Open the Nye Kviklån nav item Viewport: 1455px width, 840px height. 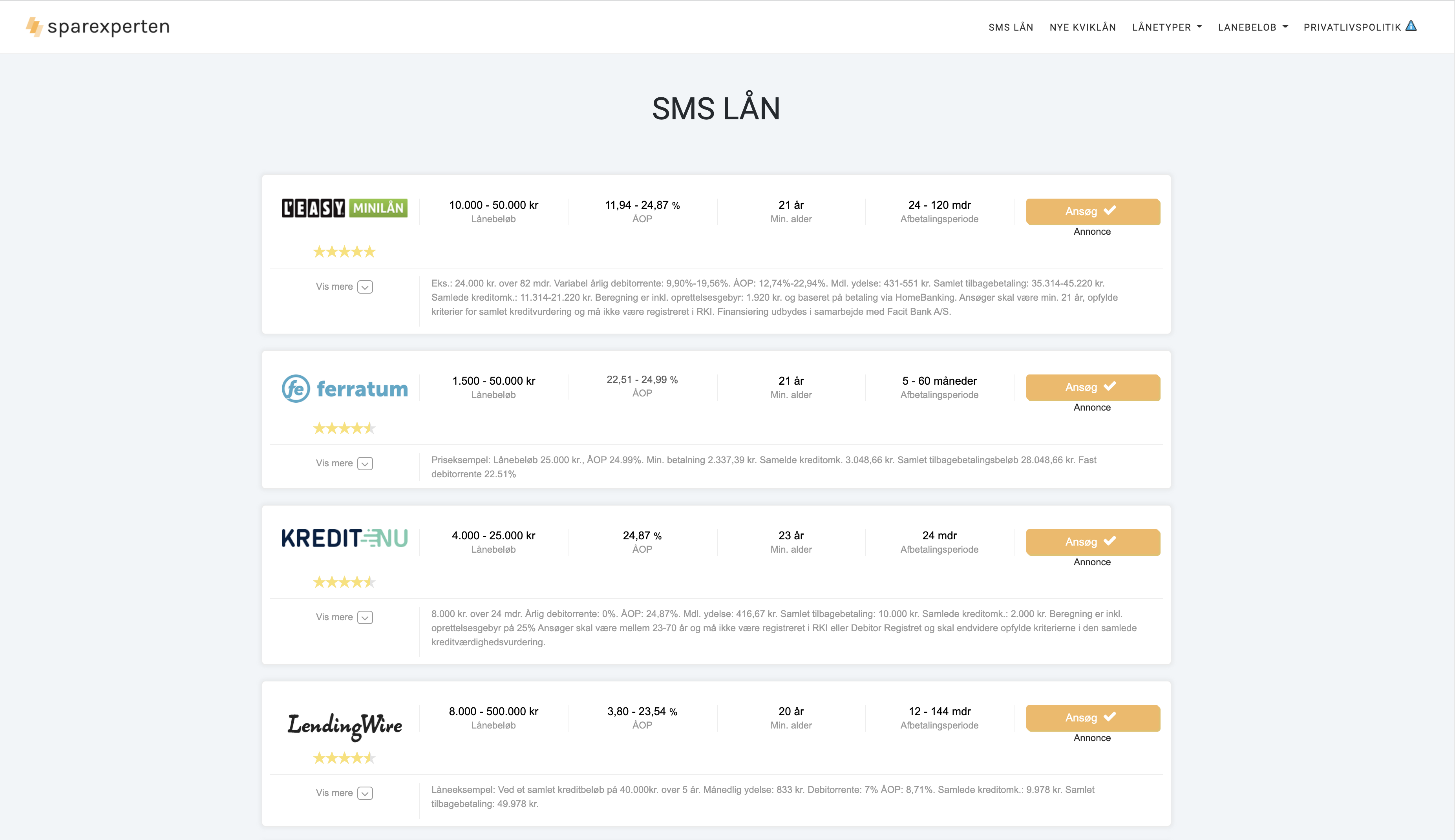[x=1082, y=27]
